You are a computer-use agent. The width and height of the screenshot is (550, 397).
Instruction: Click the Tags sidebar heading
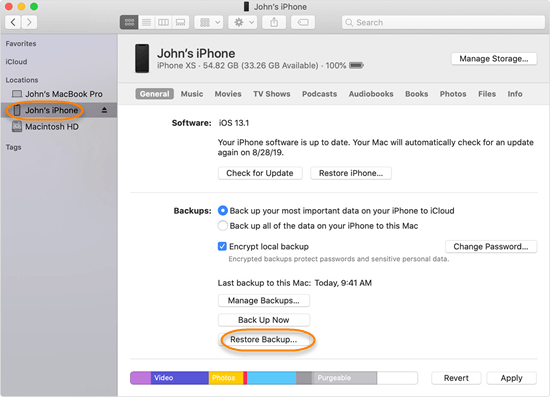13,147
